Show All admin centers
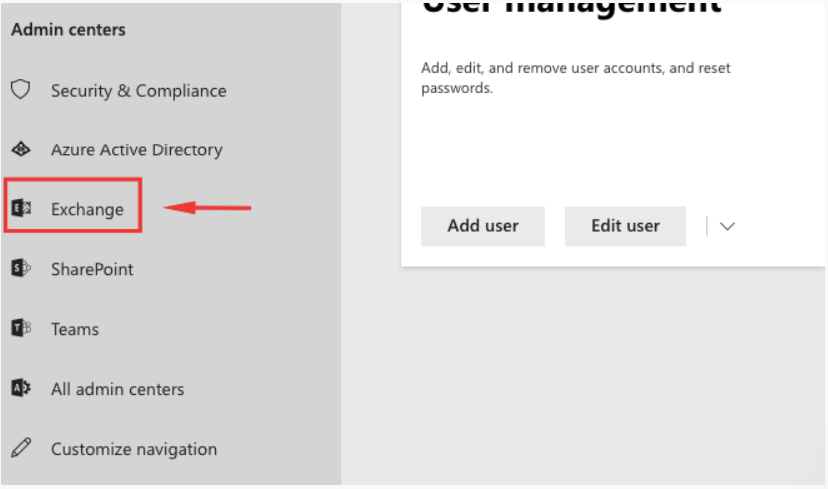828x489 pixels. [x=117, y=389]
